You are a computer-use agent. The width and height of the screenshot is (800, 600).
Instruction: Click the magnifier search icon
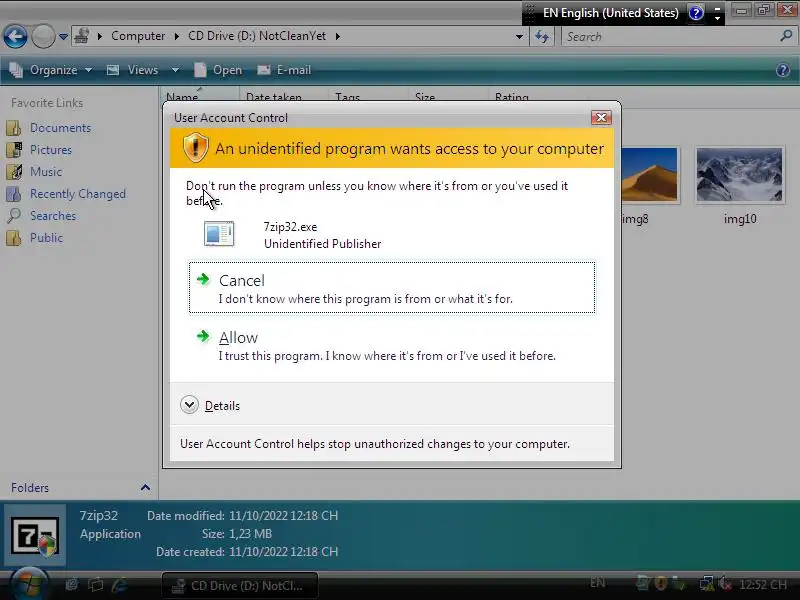(x=786, y=36)
